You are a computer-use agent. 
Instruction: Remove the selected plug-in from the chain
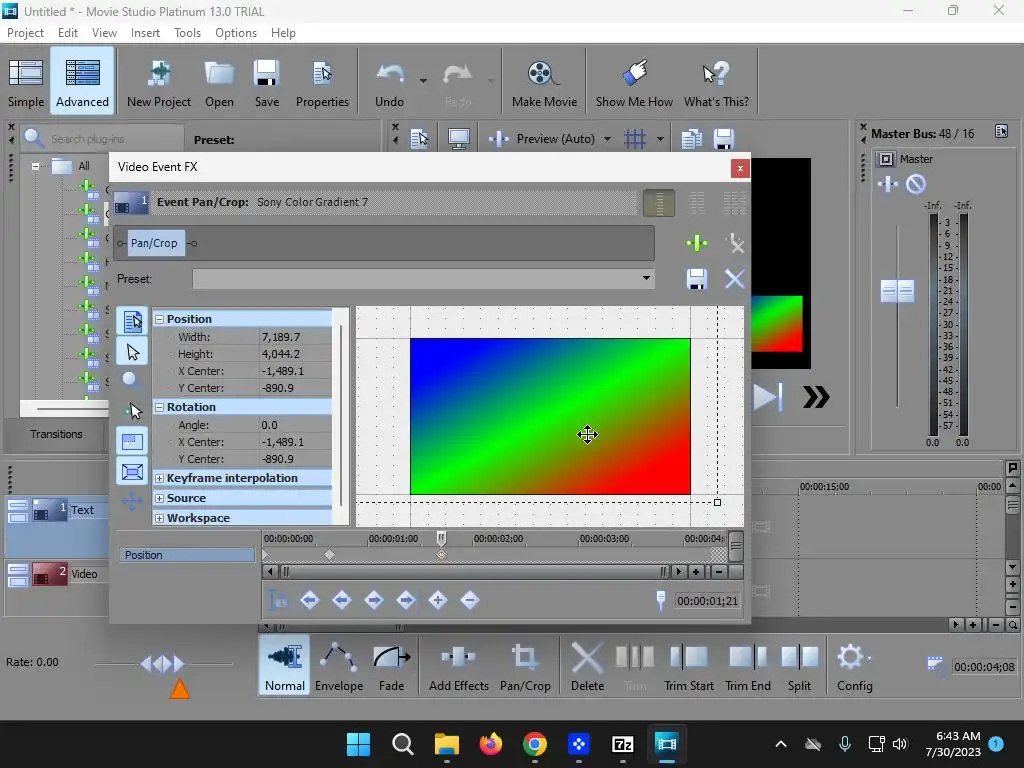(x=735, y=243)
